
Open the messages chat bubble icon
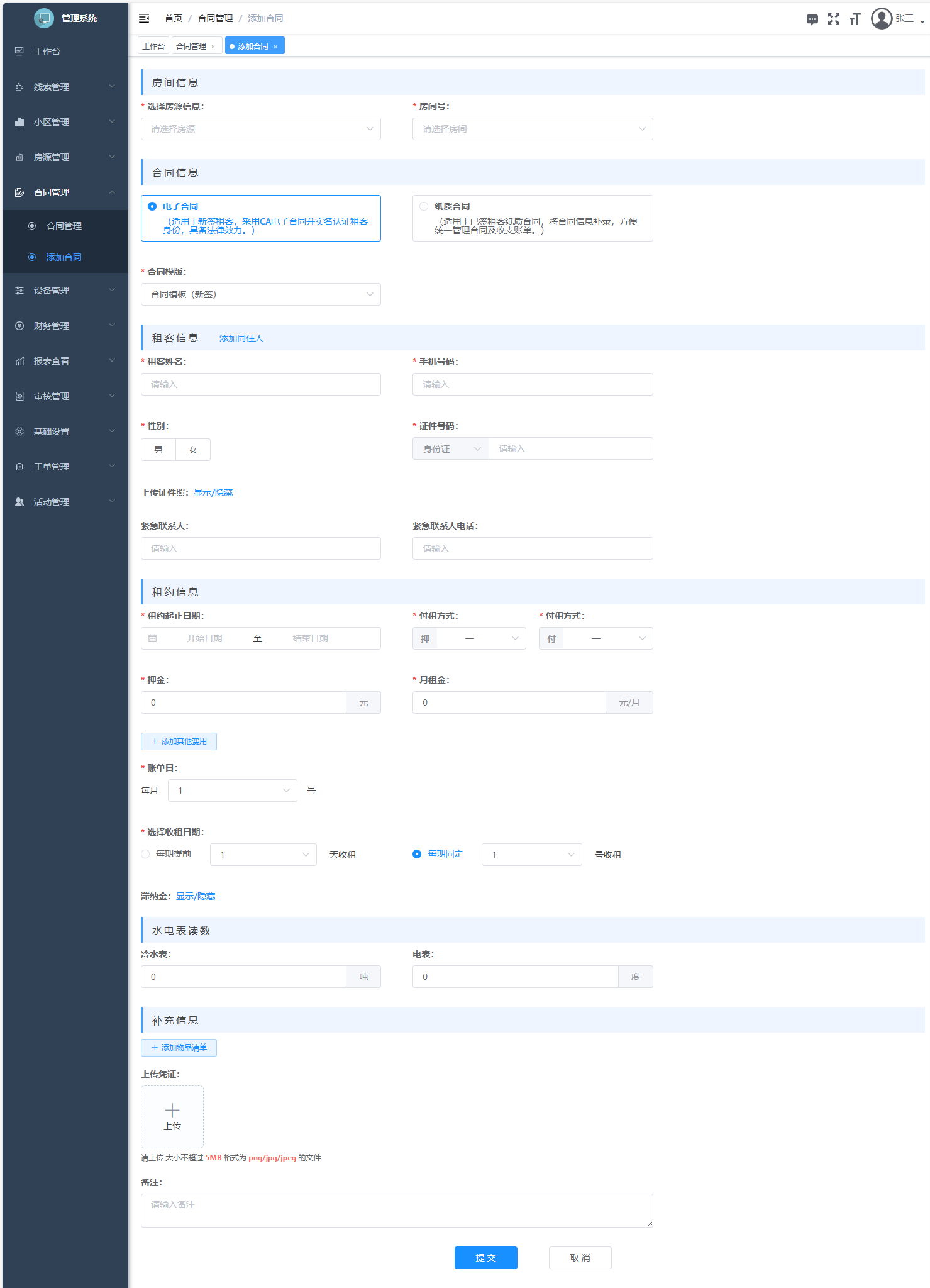tap(812, 19)
